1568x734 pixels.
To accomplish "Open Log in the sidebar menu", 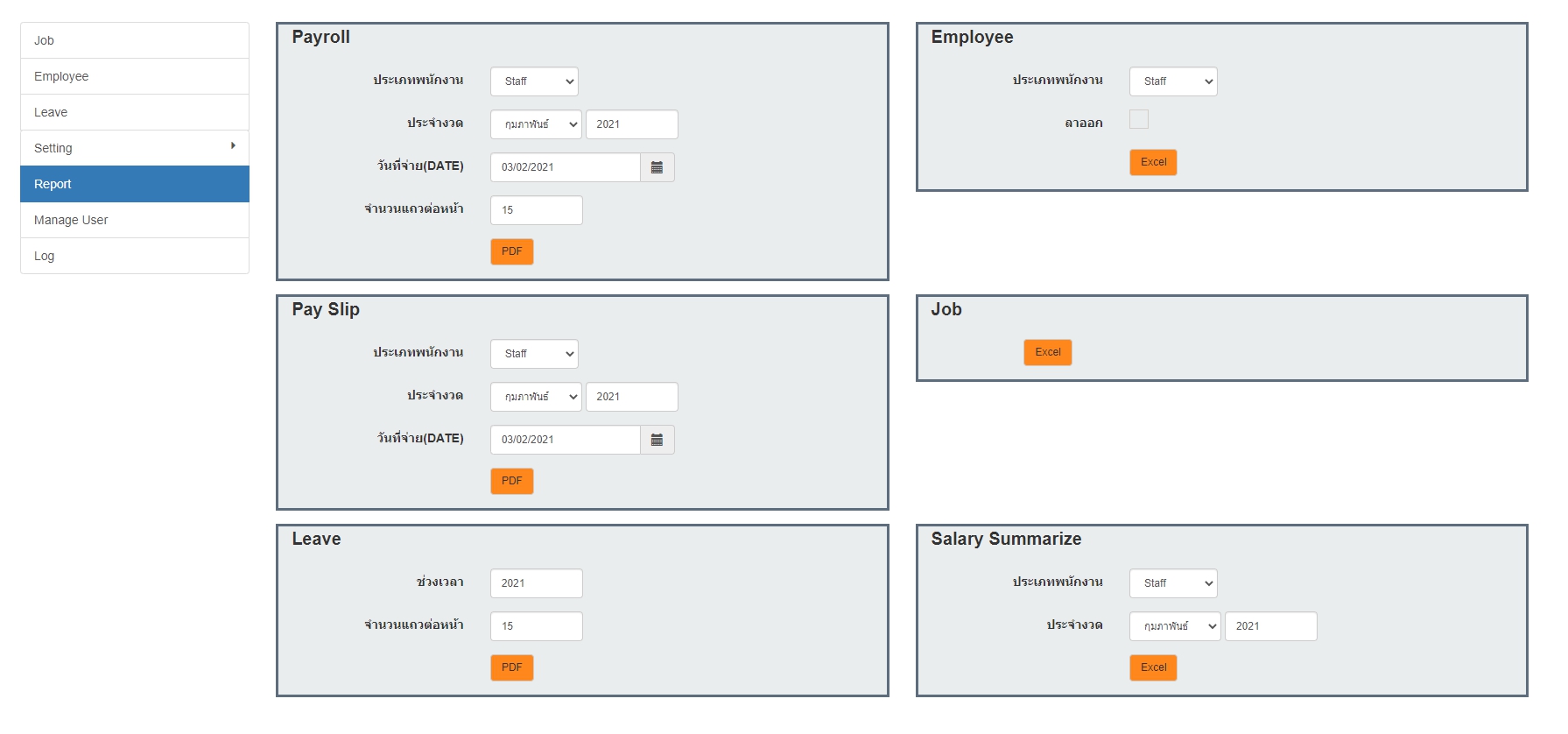I will pos(135,256).
